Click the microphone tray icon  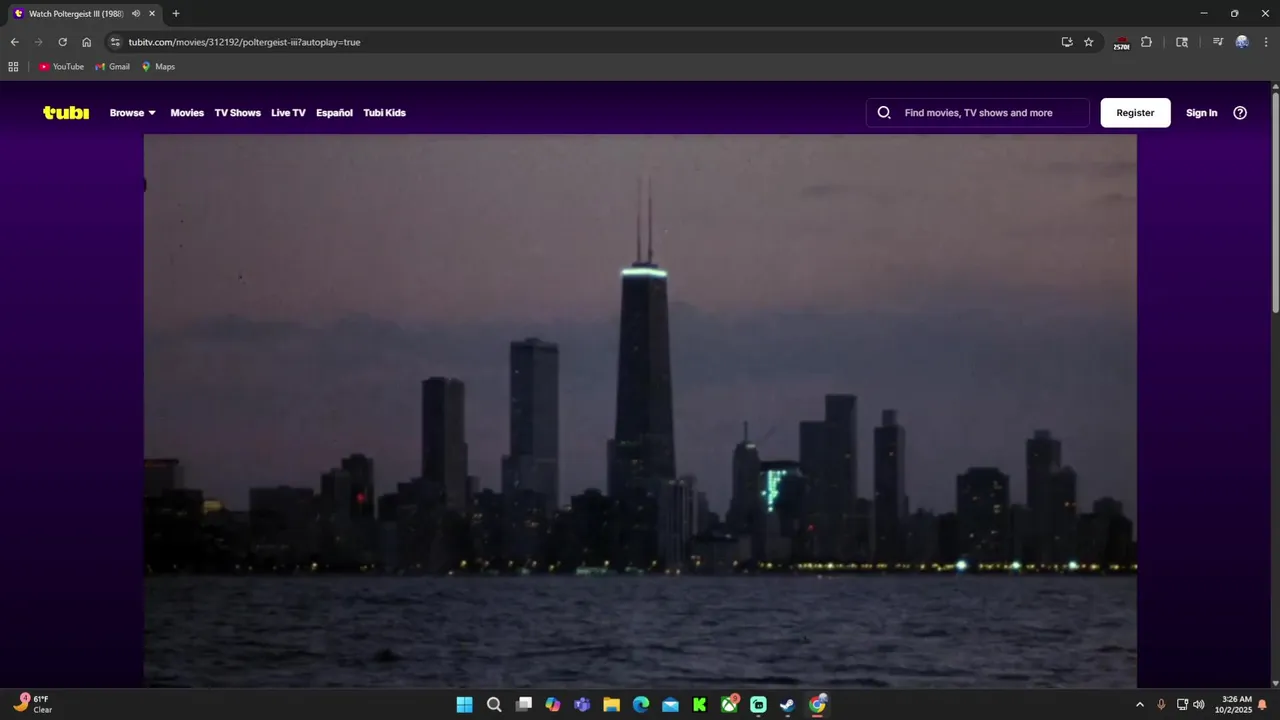click(1161, 704)
